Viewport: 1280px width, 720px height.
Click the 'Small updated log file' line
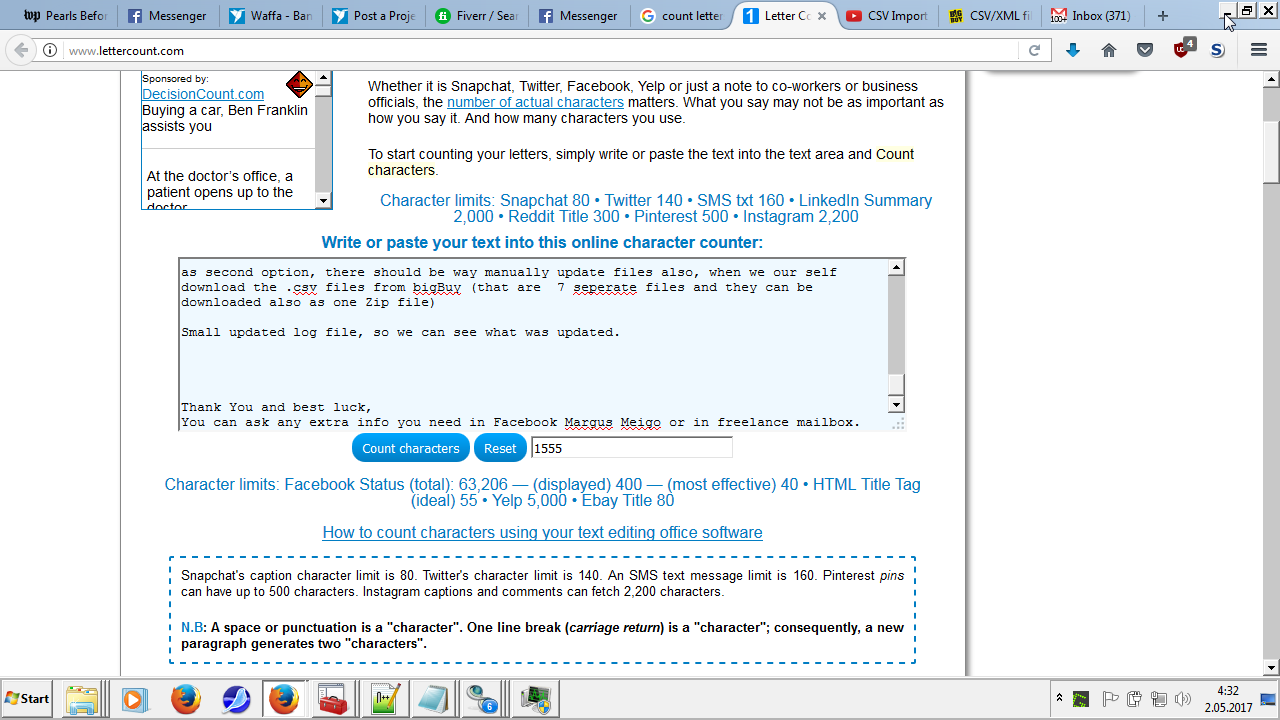point(401,332)
